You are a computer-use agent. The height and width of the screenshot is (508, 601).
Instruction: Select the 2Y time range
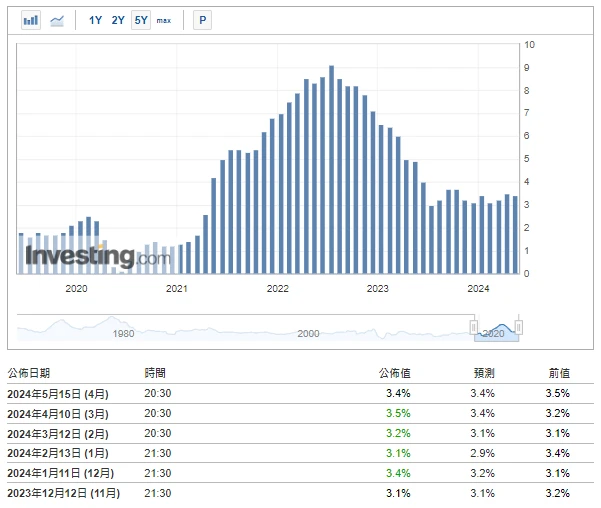(x=118, y=20)
